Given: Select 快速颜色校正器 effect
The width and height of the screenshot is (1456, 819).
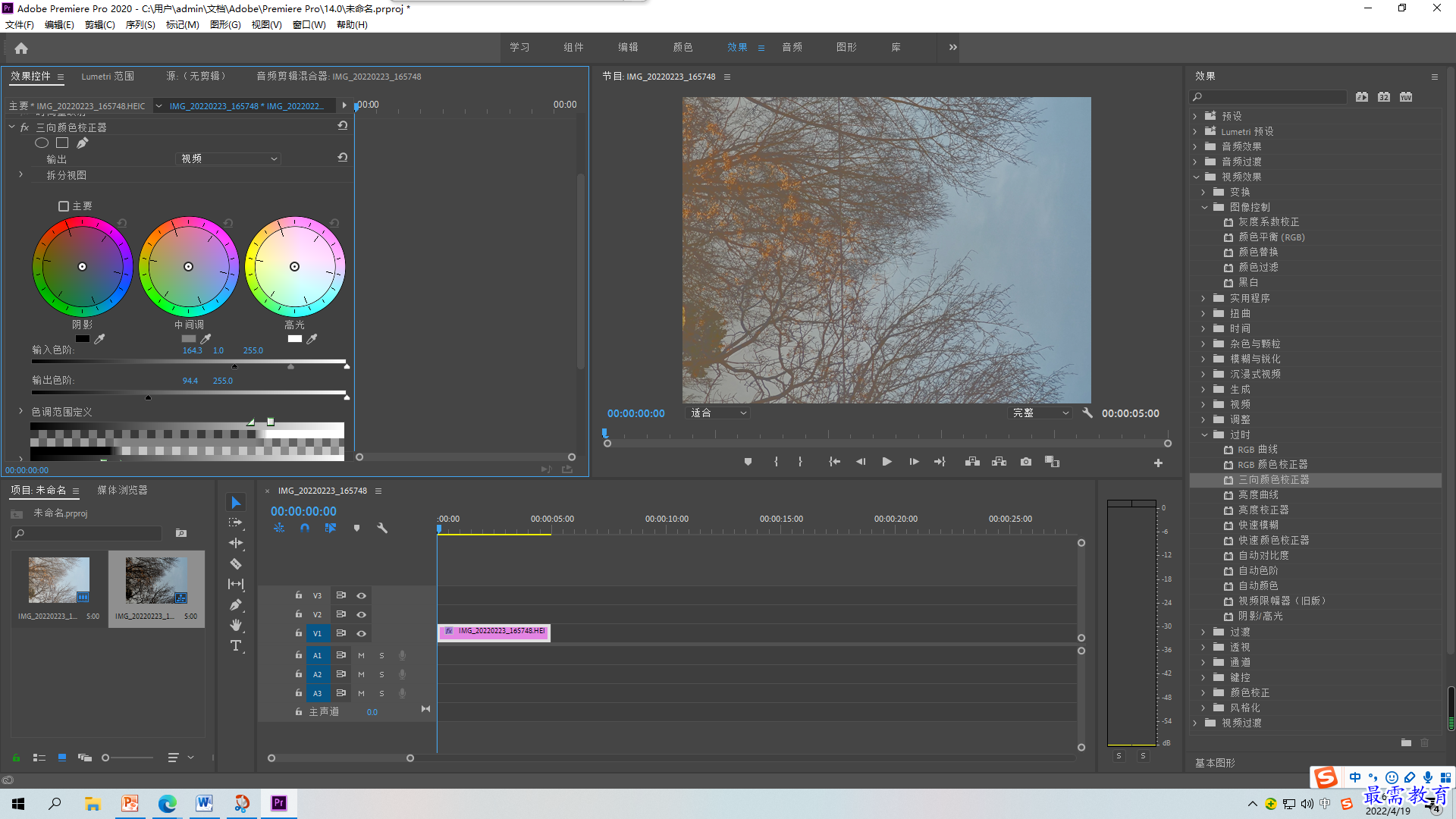Looking at the screenshot, I should [x=1273, y=541].
